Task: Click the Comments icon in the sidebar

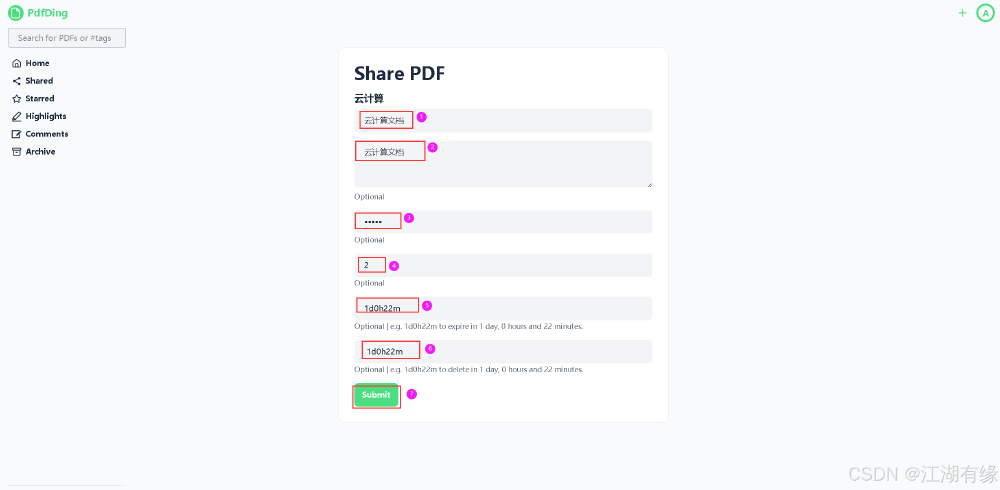Action: pos(16,134)
